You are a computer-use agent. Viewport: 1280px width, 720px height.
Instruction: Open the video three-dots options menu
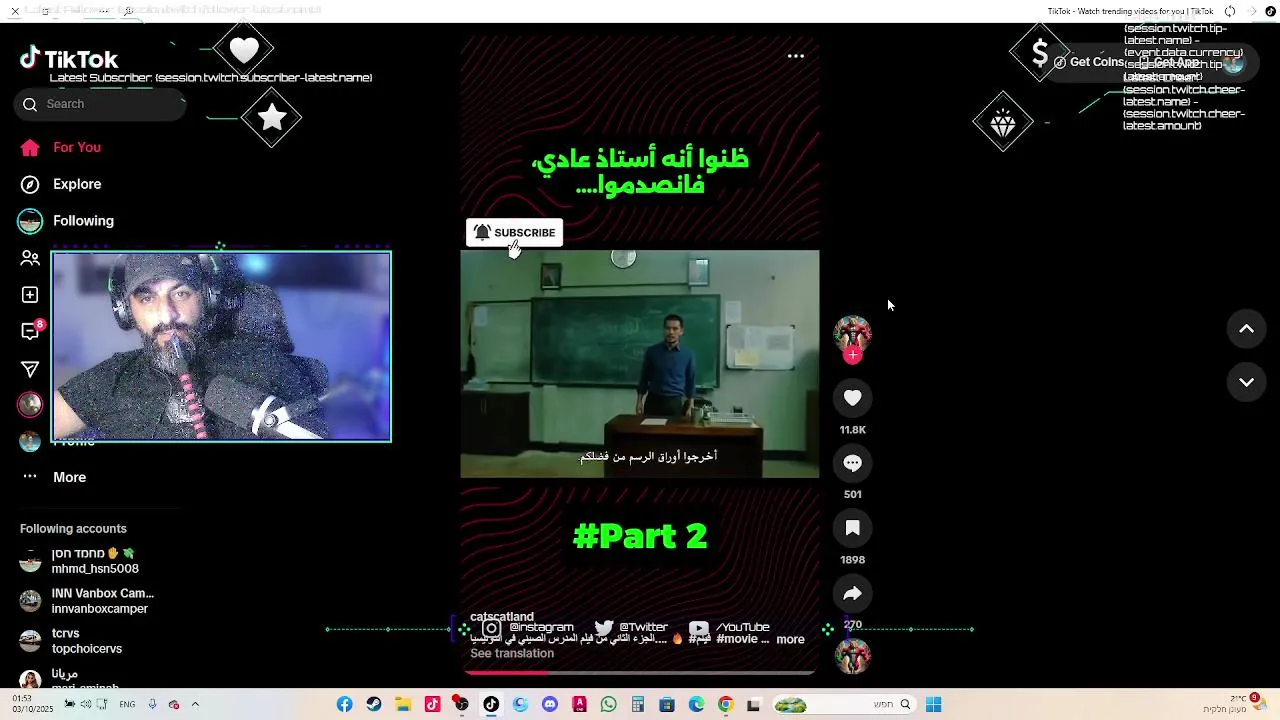tap(796, 56)
